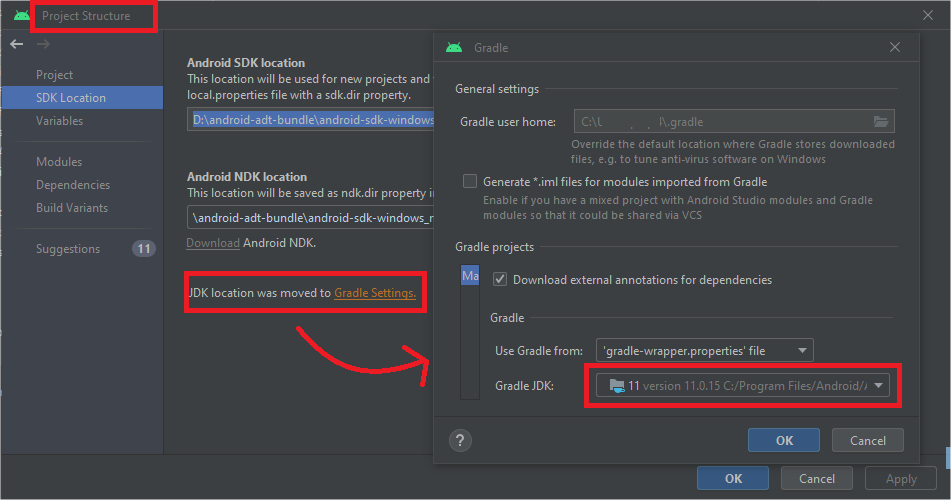
Task: Go back with the left arrow icon
Action: pos(16,44)
